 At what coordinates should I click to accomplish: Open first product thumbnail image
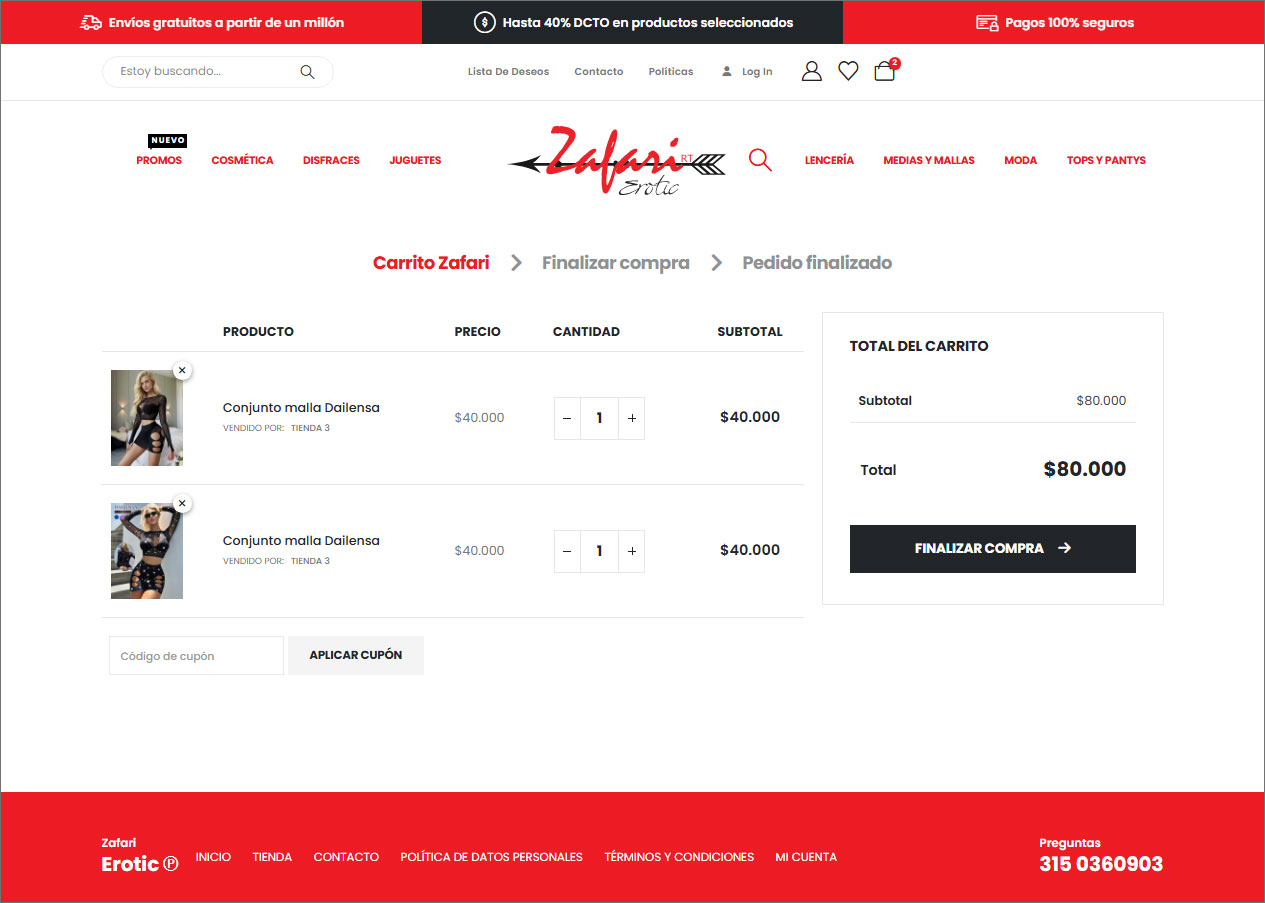(147, 418)
